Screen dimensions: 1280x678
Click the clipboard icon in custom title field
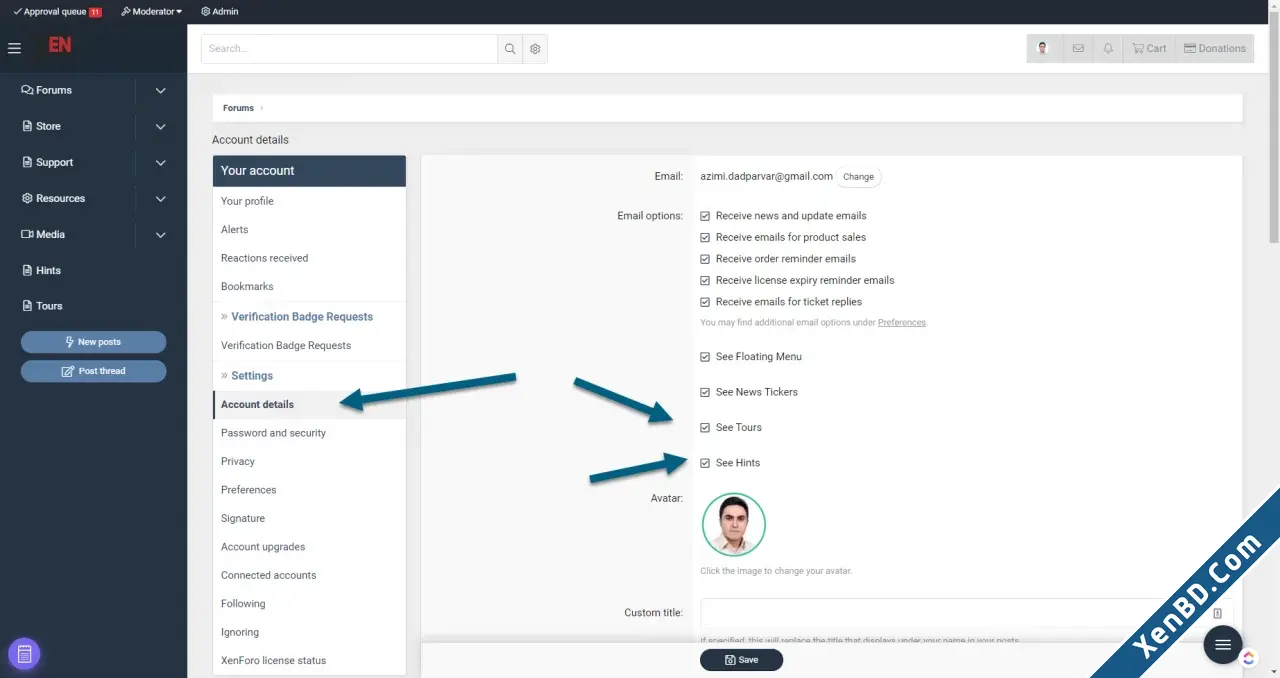(x=1218, y=613)
